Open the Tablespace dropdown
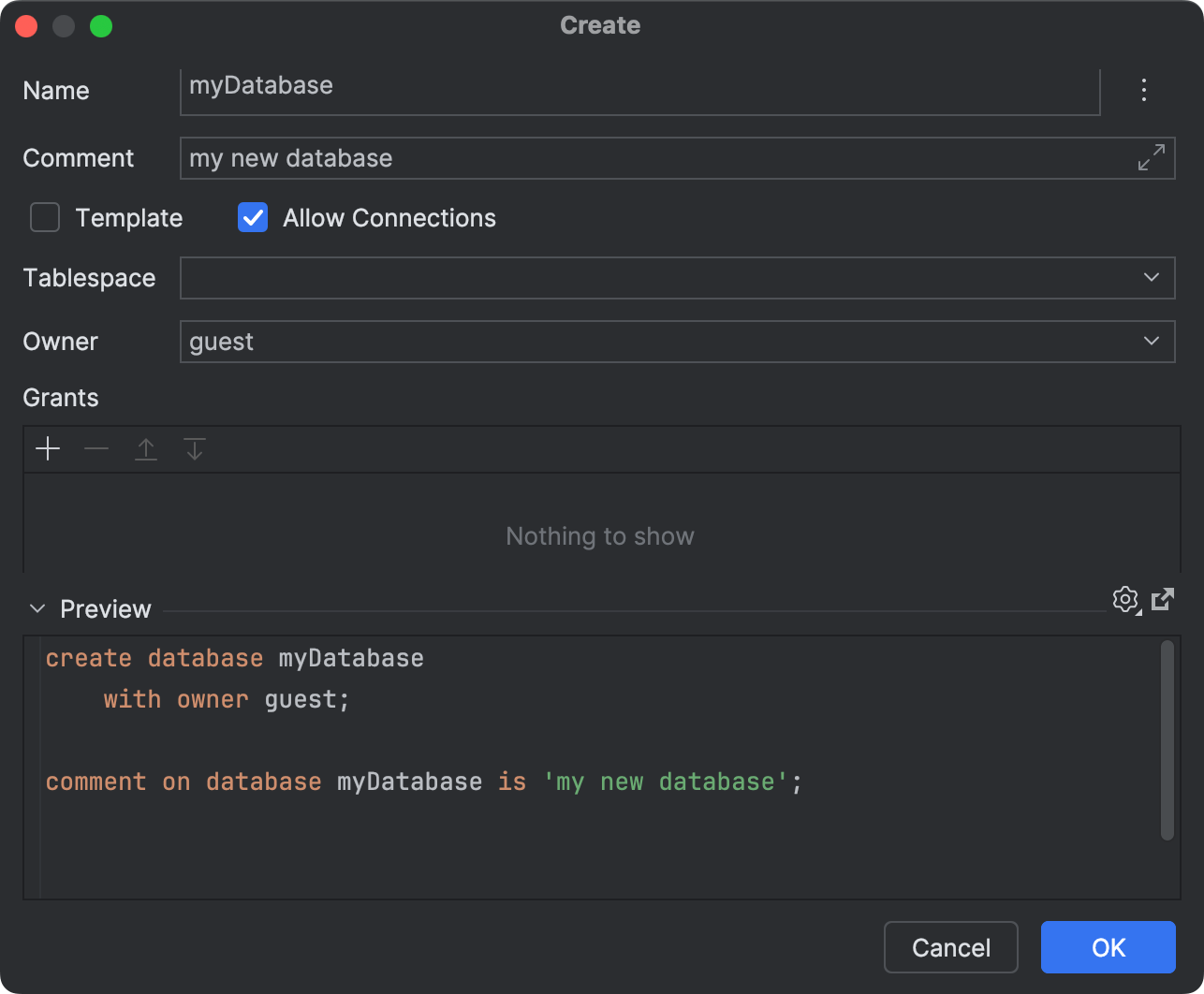 tap(1151, 278)
